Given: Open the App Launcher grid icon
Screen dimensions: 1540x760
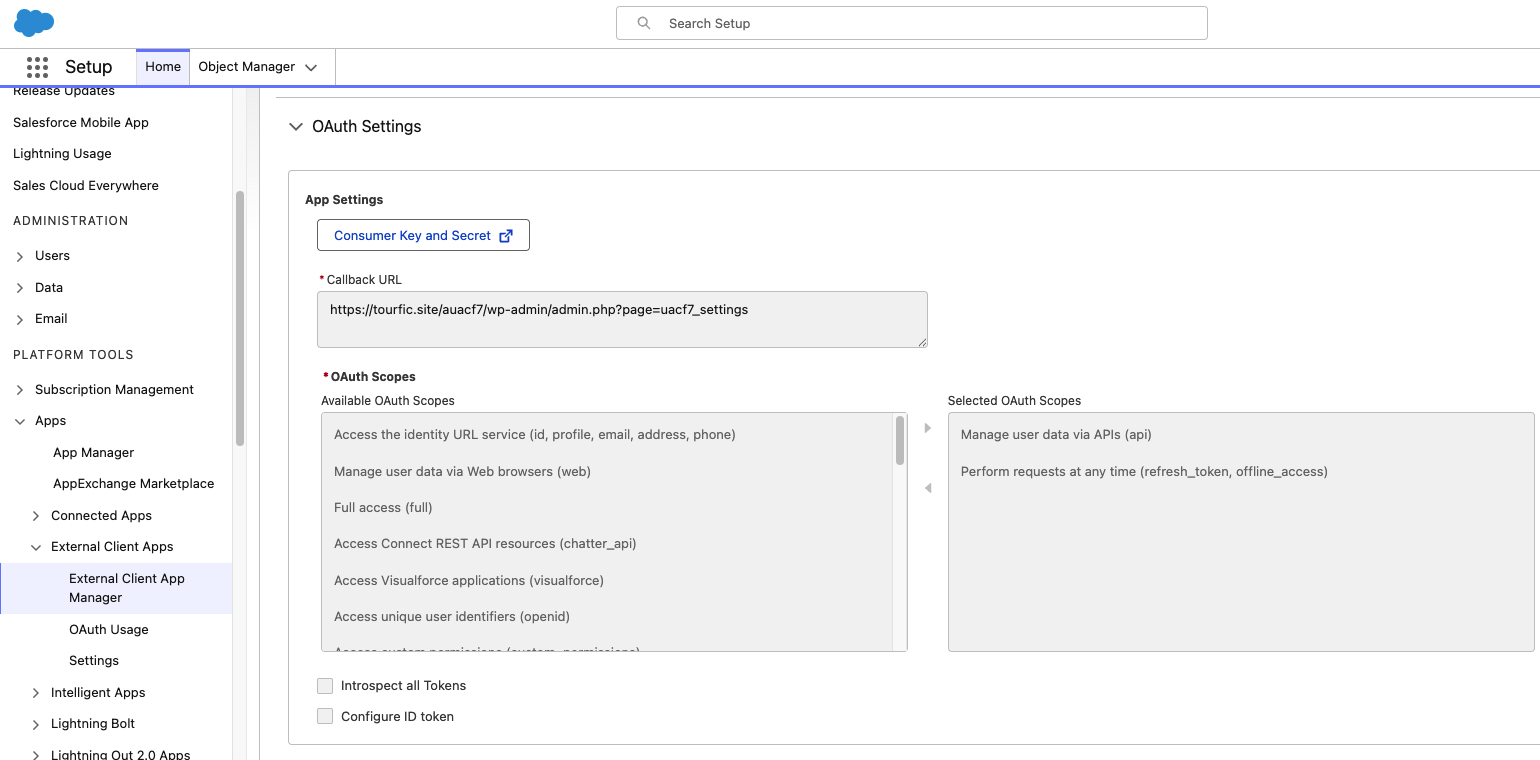Looking at the screenshot, I should [x=37, y=67].
